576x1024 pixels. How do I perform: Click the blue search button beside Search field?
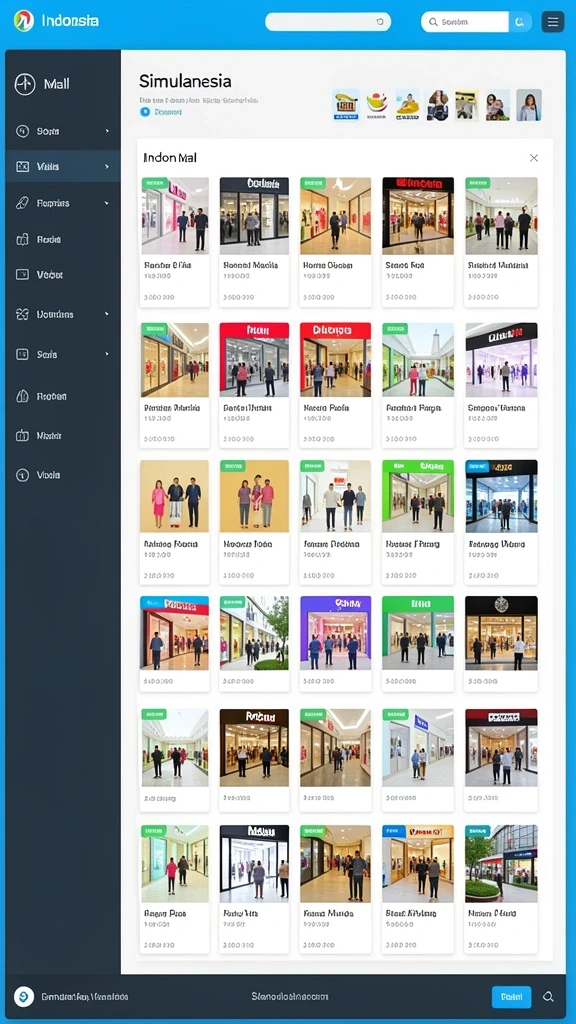520,22
